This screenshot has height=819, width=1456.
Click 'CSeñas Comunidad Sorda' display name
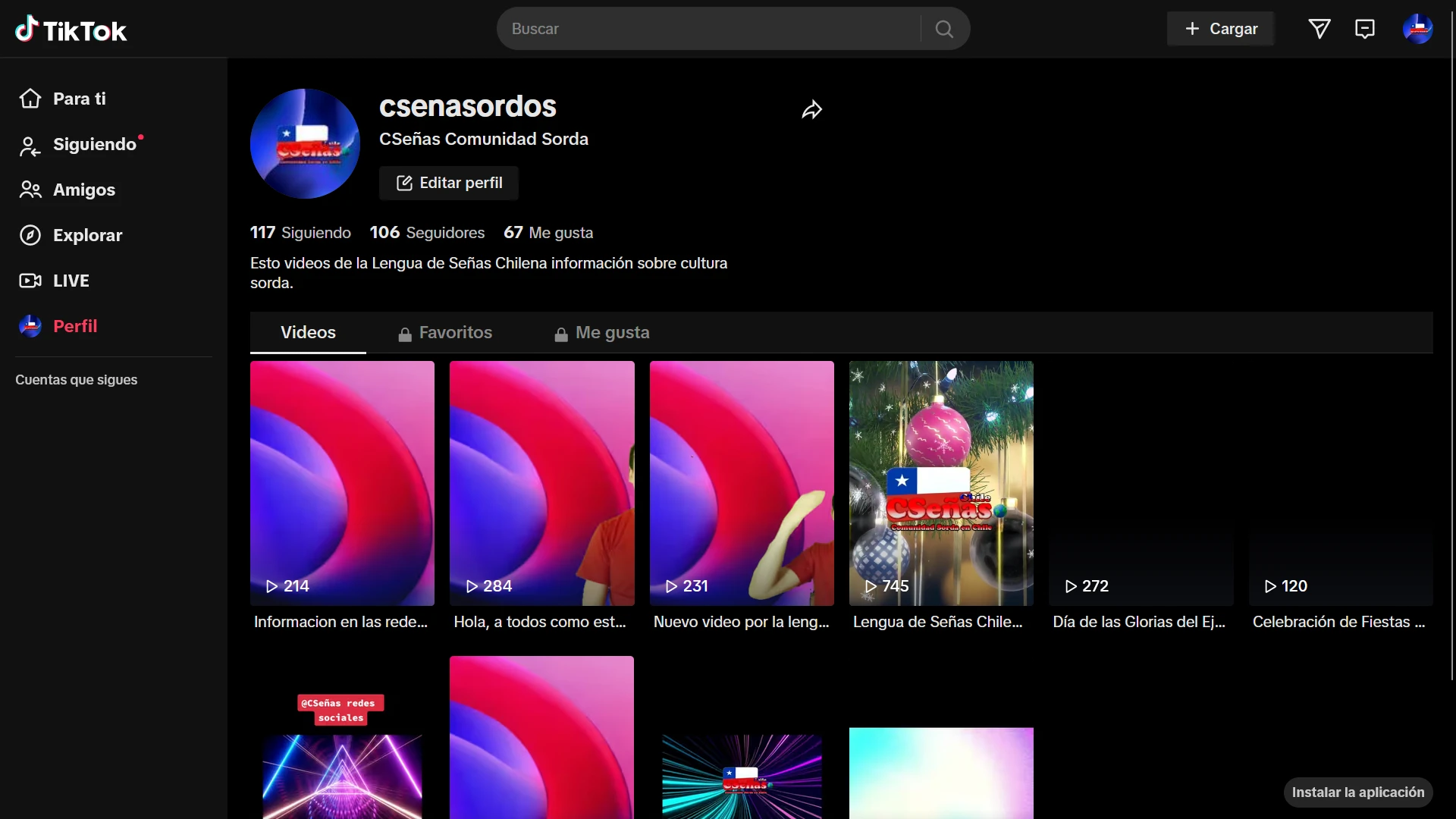(x=484, y=139)
